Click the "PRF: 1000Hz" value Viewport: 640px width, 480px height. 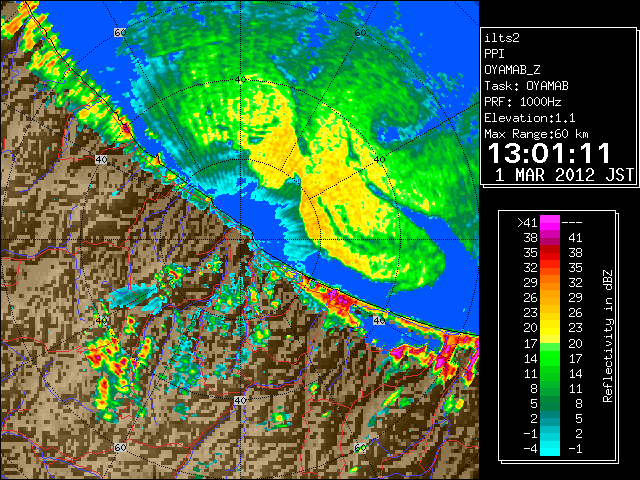pos(523,102)
